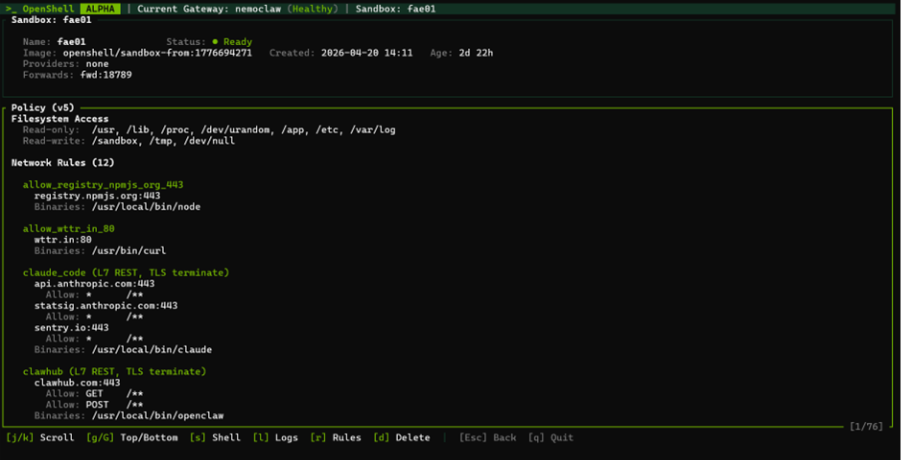Viewport: 901px width, 460px height.
Task: Click the Allow GET /** line
Action: [94, 393]
